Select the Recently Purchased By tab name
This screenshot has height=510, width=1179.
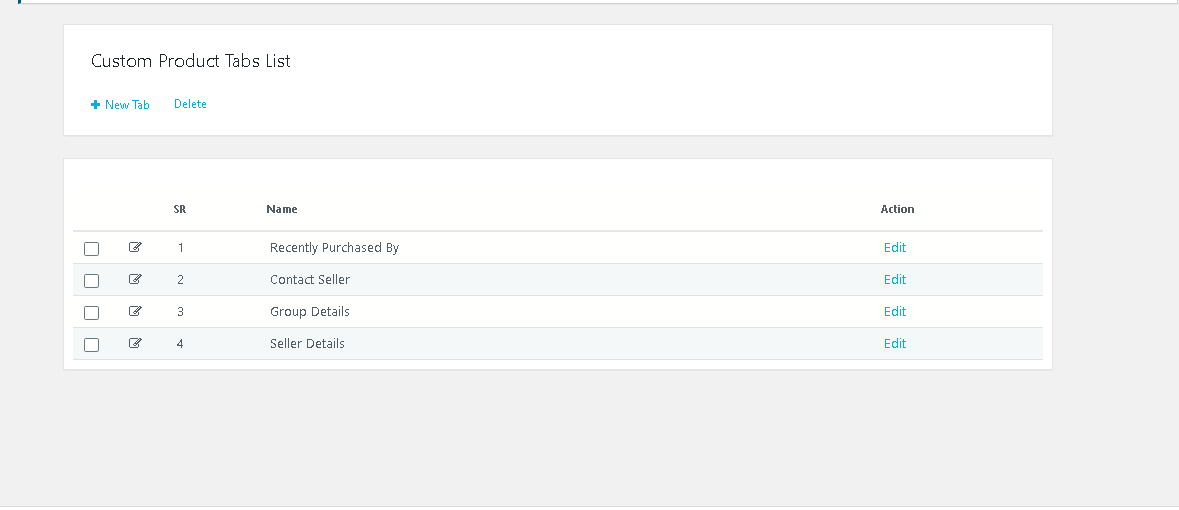(334, 248)
